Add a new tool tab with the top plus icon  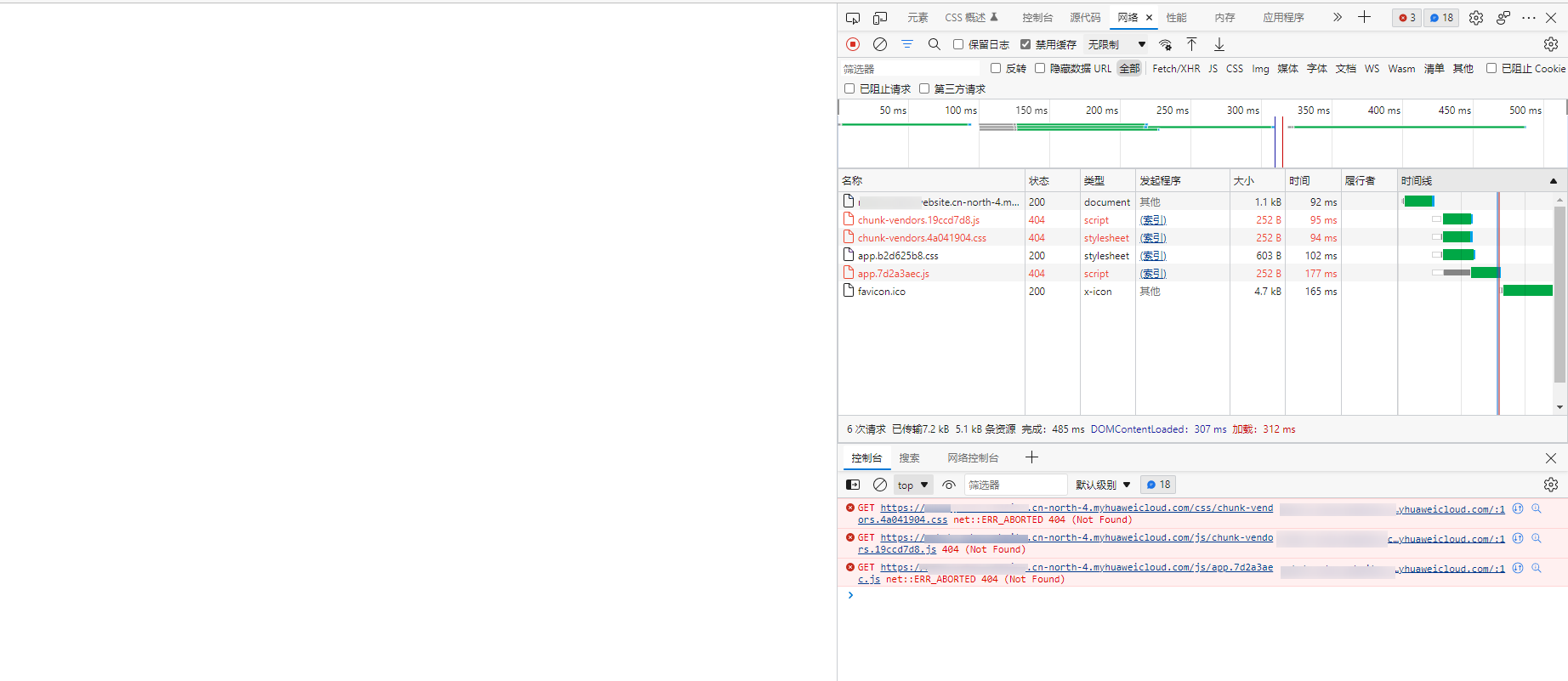point(1365,17)
